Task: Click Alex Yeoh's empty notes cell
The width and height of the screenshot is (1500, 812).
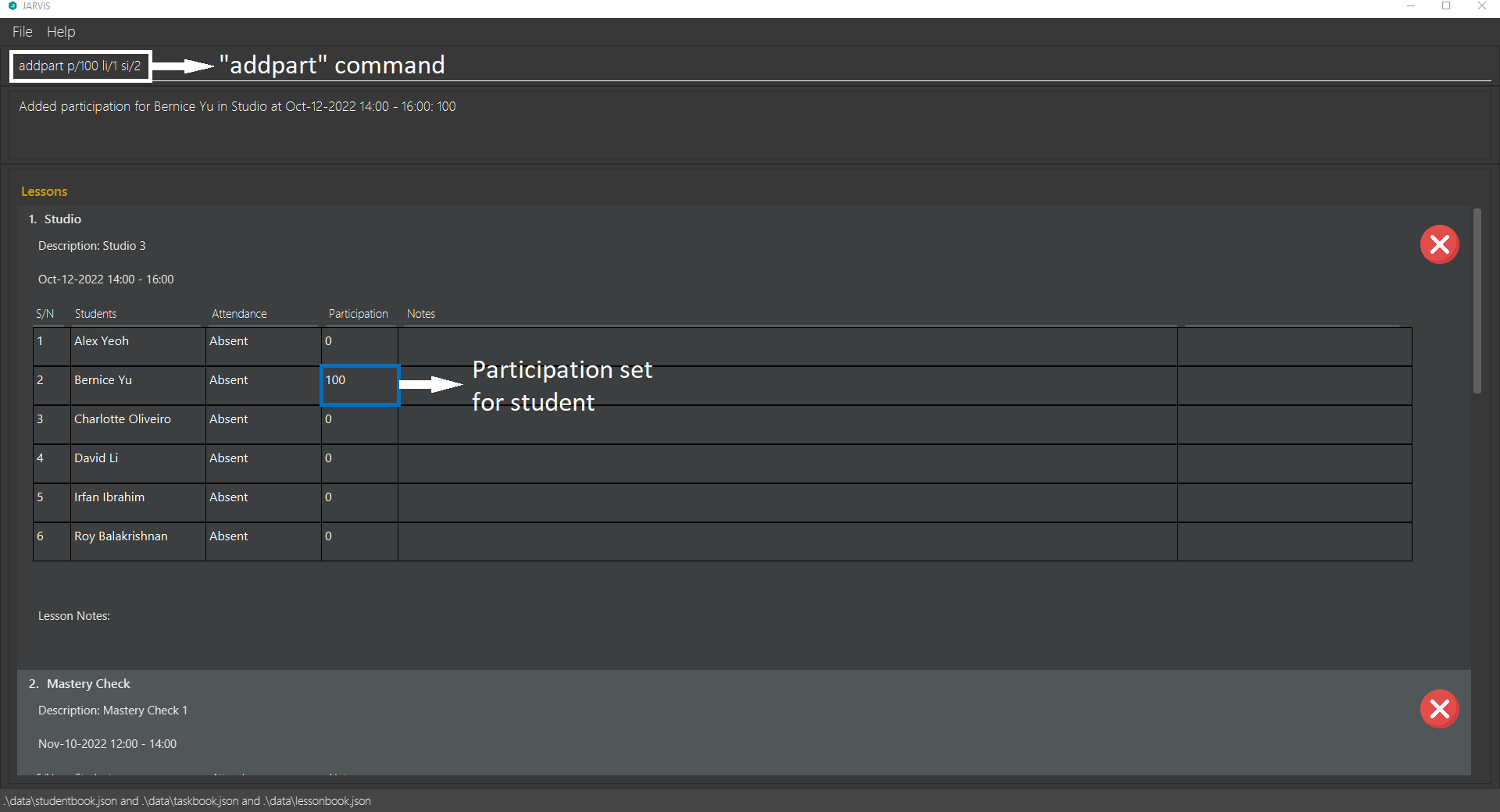Action: click(787, 347)
